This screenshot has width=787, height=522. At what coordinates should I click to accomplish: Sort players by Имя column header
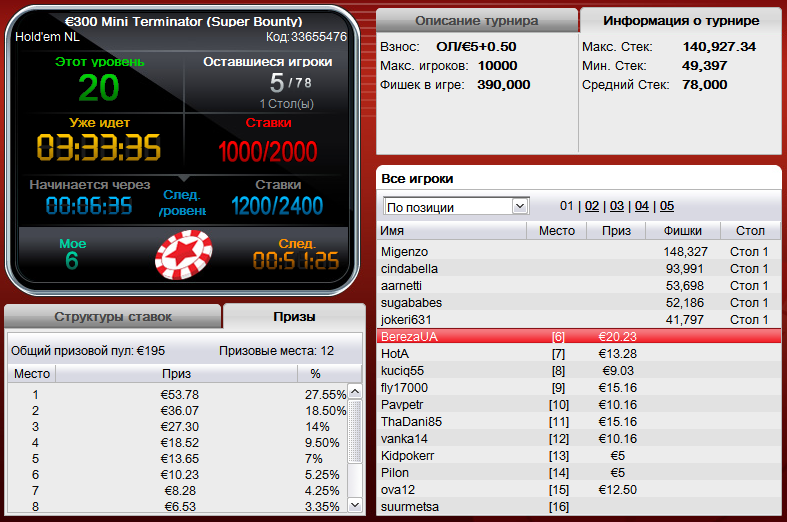[451, 231]
